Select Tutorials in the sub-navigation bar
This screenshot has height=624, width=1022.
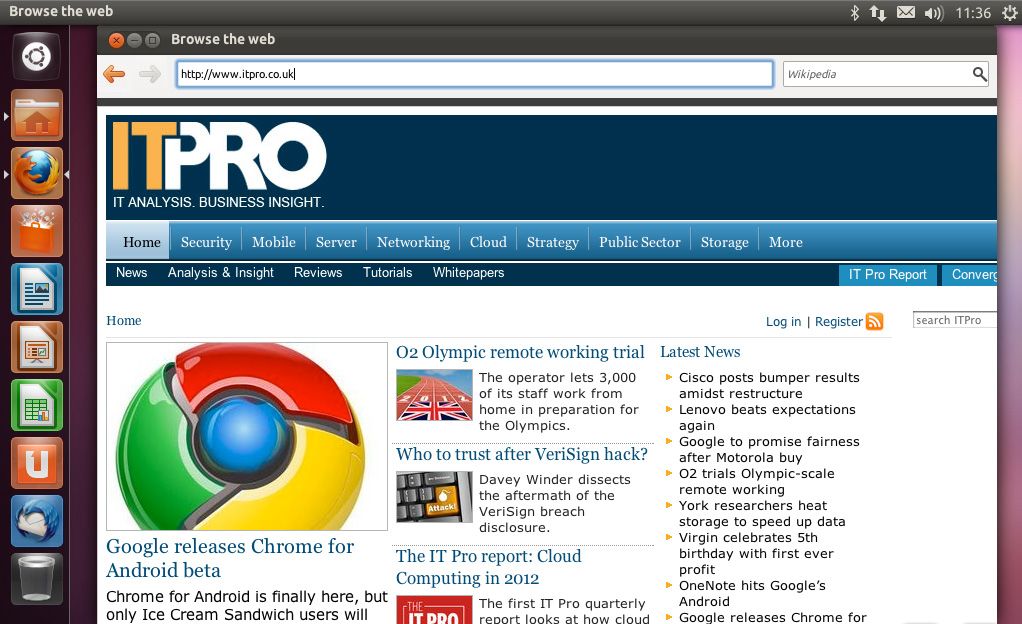[x=387, y=273]
